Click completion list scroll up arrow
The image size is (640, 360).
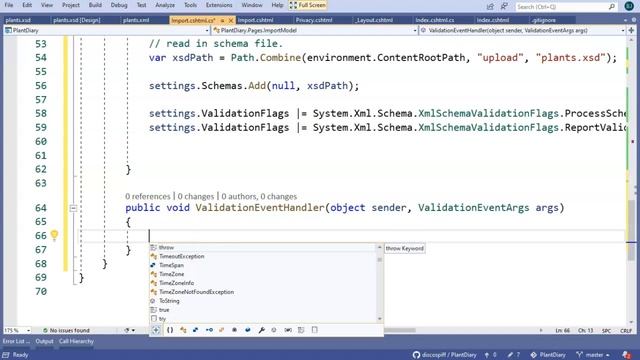pyautogui.click(x=380, y=247)
